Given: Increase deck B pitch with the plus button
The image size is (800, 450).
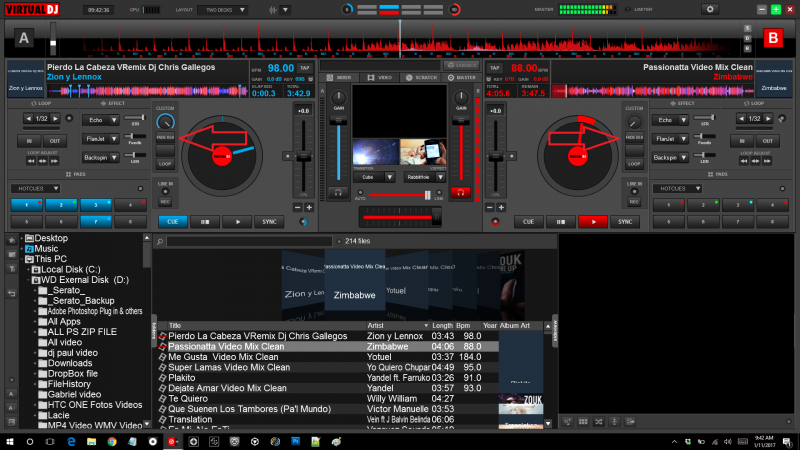Looking at the screenshot, I should [x=501, y=208].
